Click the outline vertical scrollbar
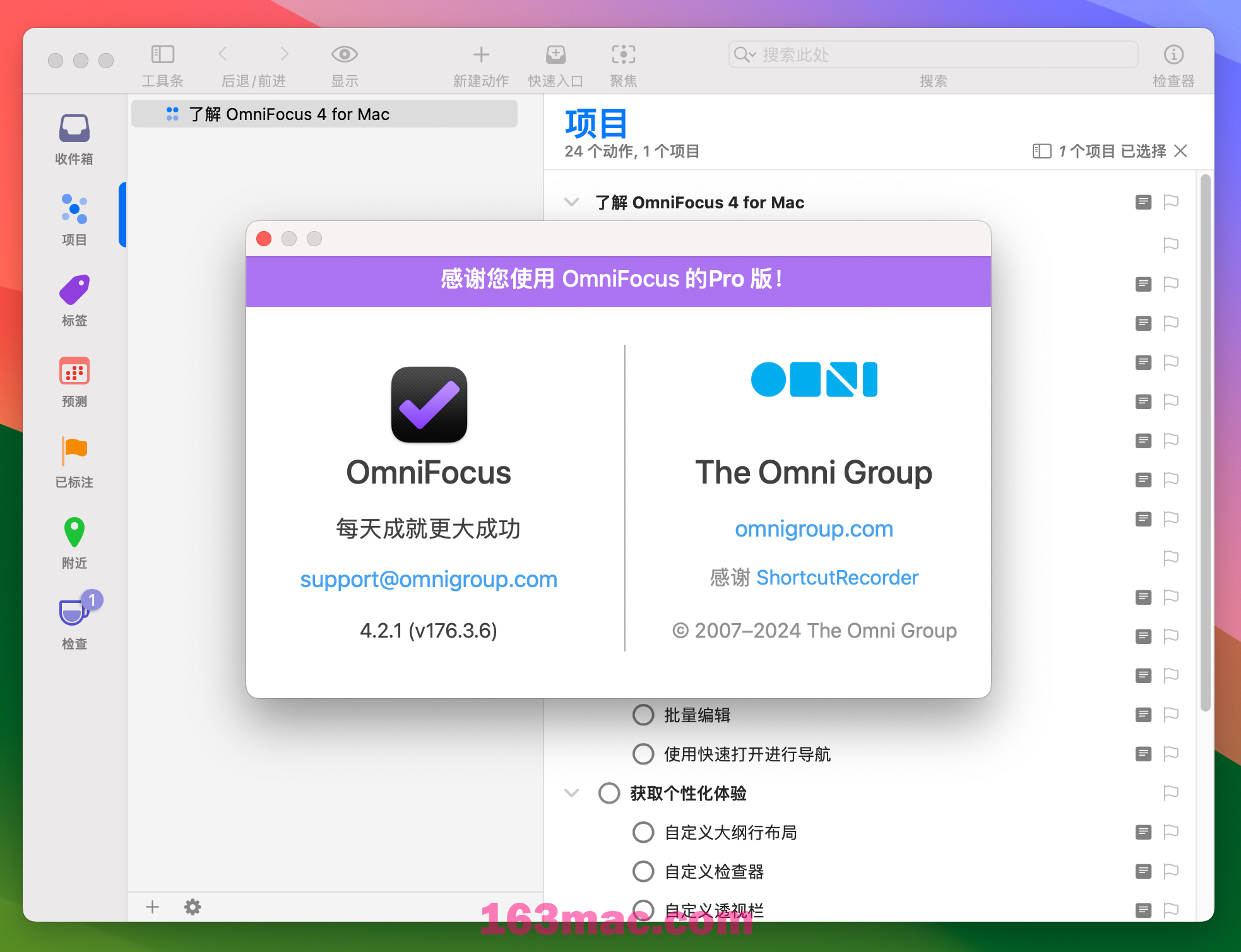The height and width of the screenshot is (952, 1241). [x=1205, y=442]
